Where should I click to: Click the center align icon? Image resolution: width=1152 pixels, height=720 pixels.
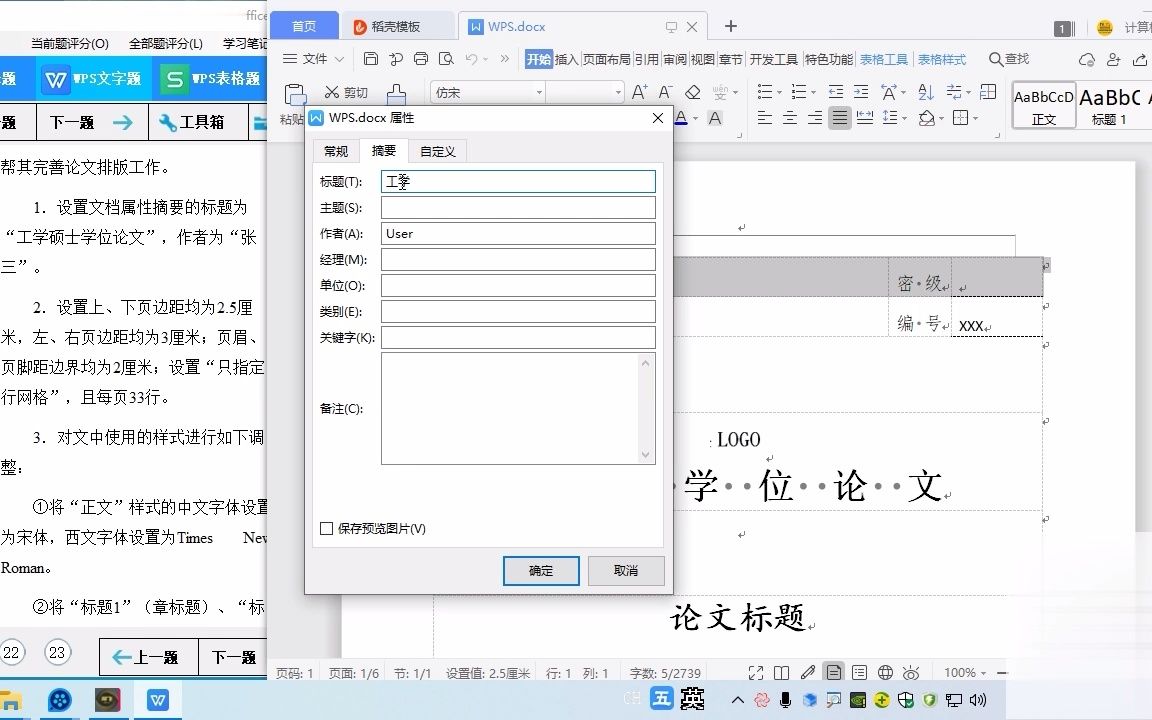pos(790,118)
